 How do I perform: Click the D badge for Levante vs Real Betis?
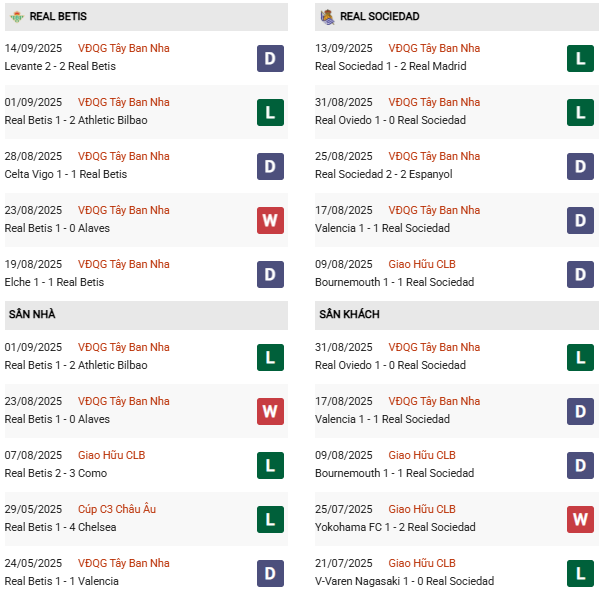point(270,58)
